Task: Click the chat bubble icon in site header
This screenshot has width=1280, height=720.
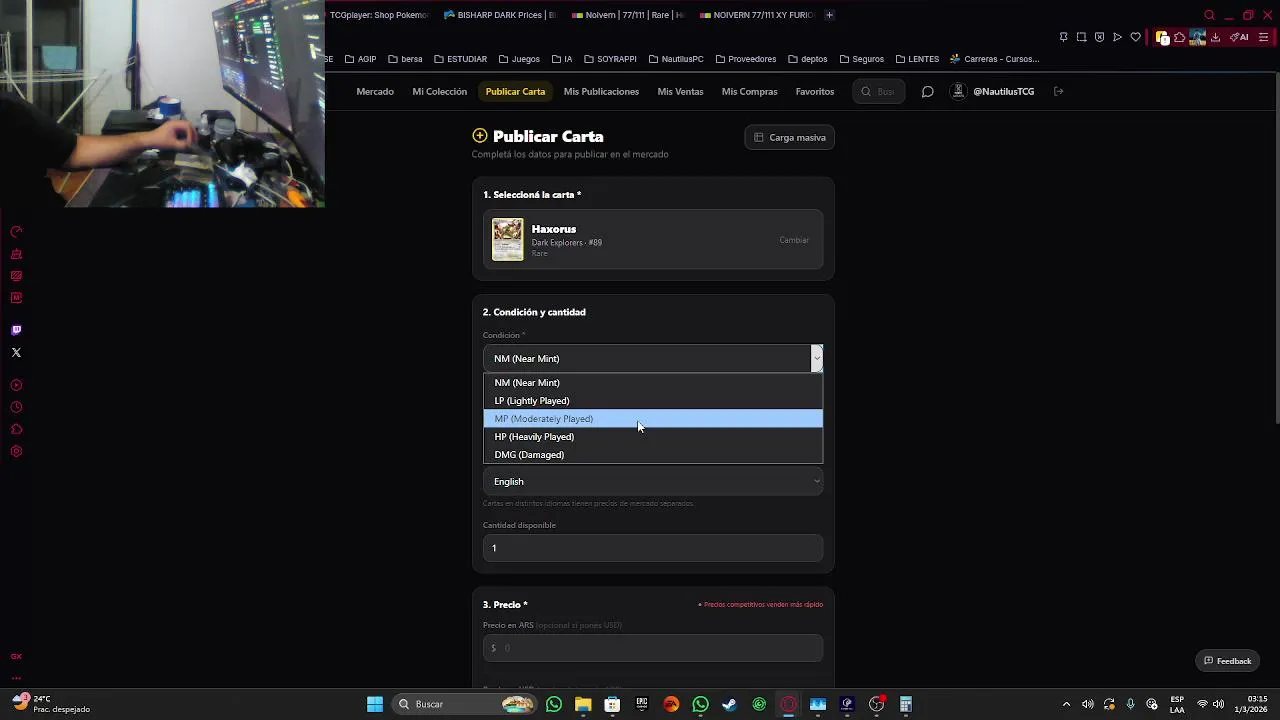Action: (927, 92)
